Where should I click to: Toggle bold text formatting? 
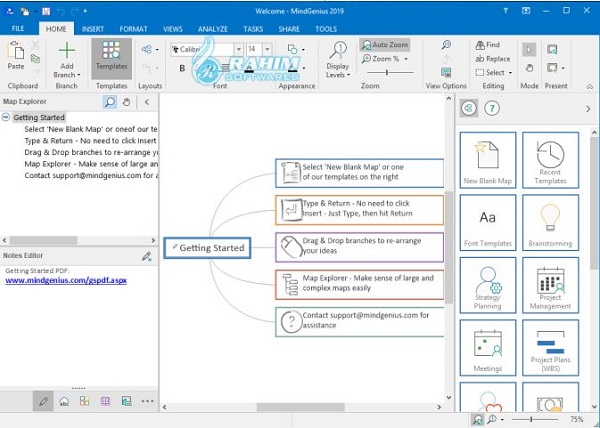(183, 68)
